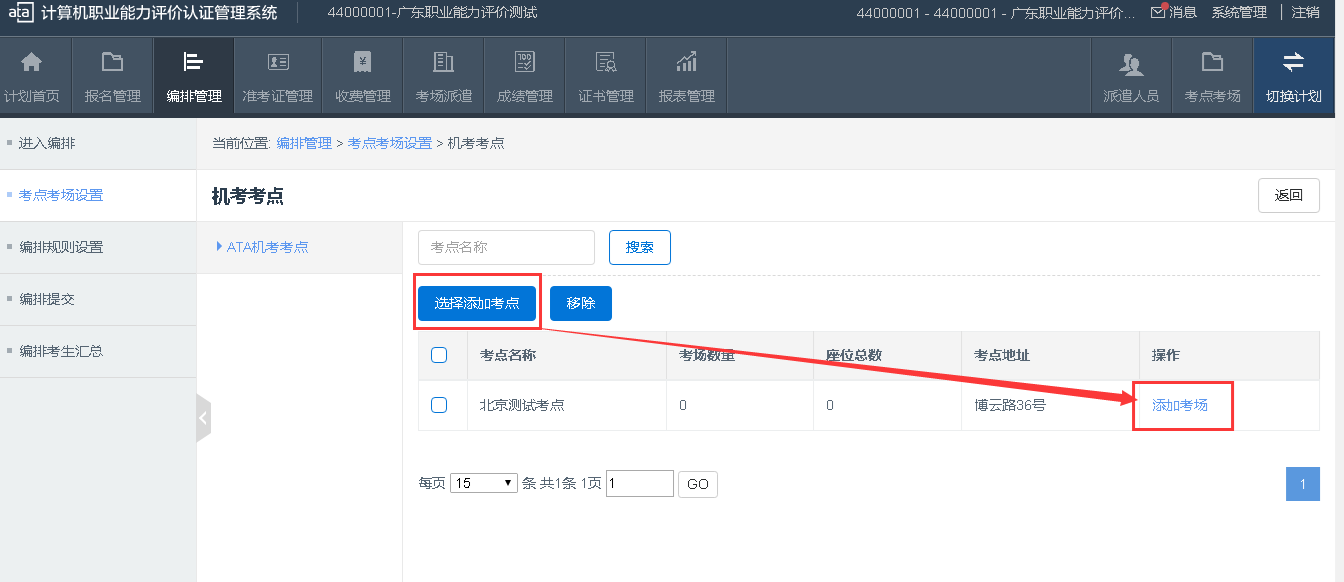Focus the page number input box

(640, 483)
